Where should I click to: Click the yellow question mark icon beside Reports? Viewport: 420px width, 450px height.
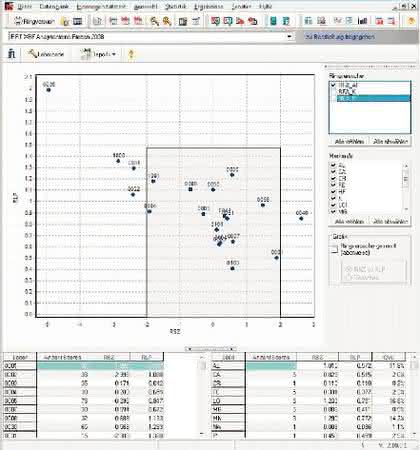point(131,54)
